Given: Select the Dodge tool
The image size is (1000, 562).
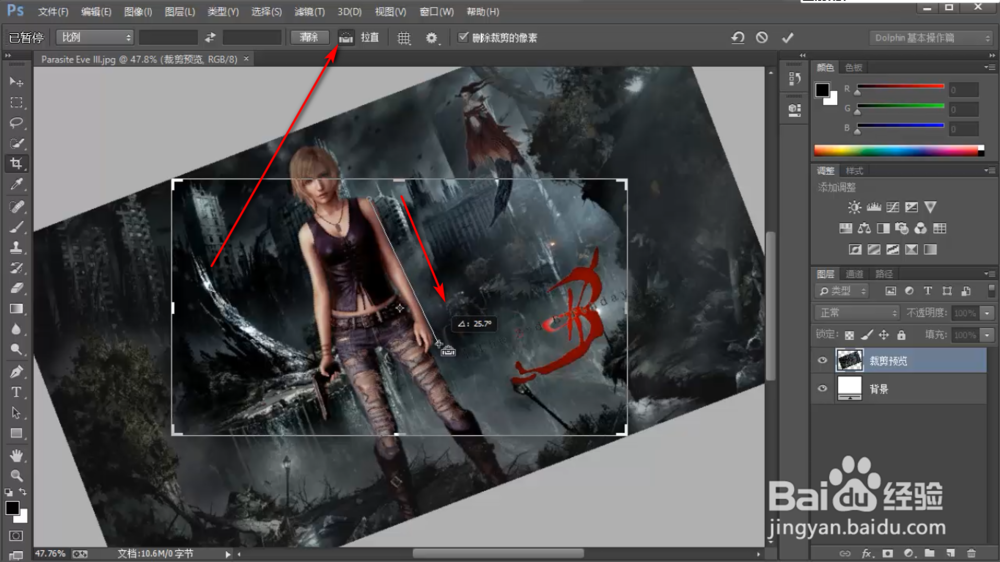Looking at the screenshot, I should tap(16, 350).
